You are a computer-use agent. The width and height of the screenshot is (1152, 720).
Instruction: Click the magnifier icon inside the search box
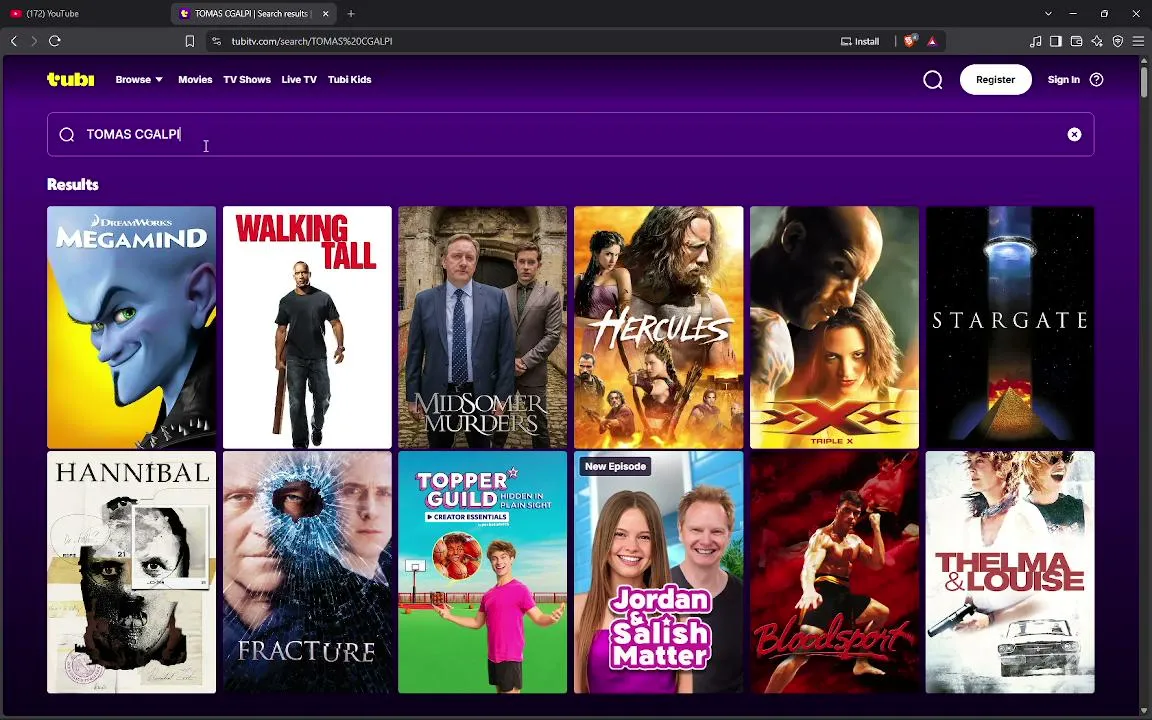[x=67, y=134]
